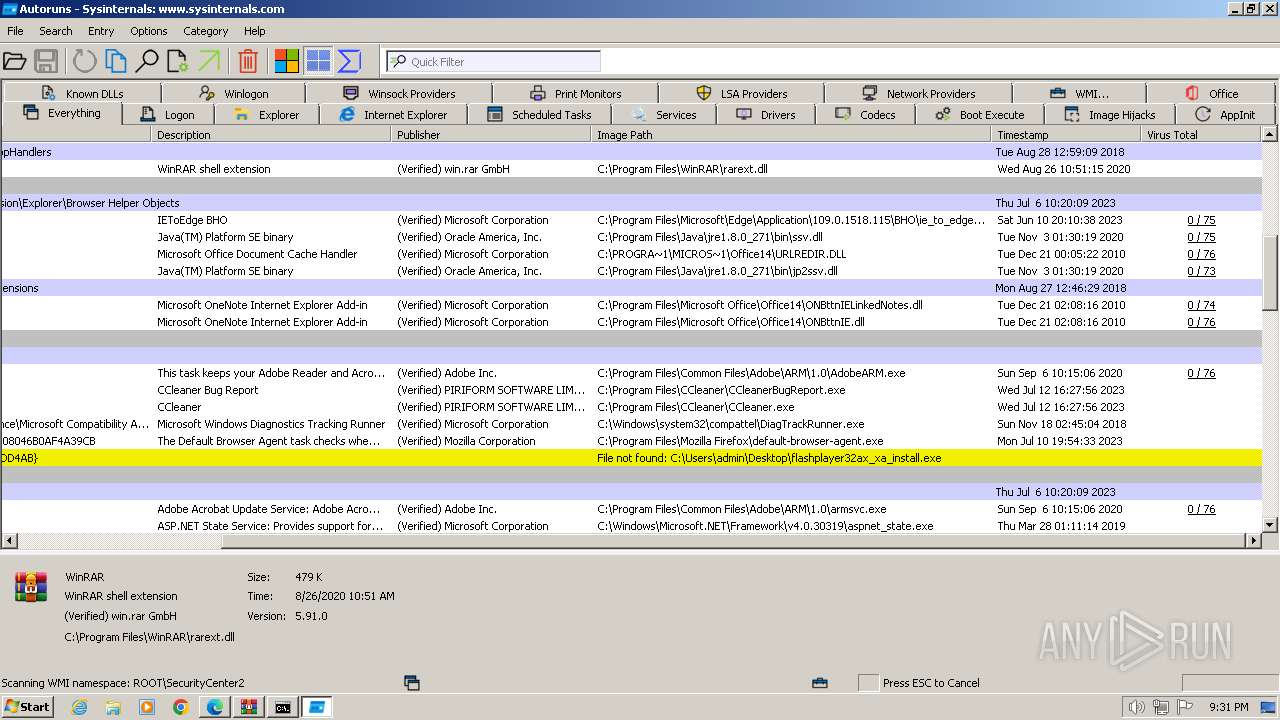Select the Microsoft Windows Diagnostics Tracking Runner row
Viewport: 1280px width, 720px height.
(631, 424)
